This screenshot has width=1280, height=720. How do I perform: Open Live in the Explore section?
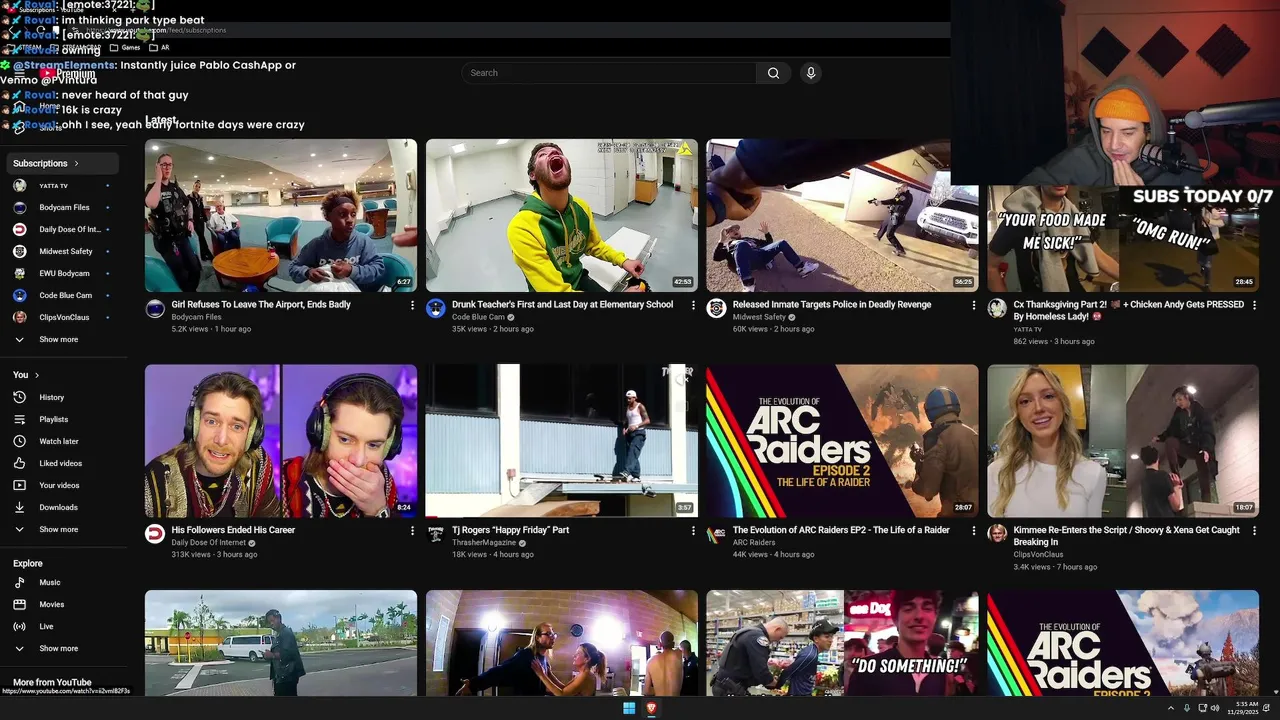pyautogui.click(x=64, y=626)
